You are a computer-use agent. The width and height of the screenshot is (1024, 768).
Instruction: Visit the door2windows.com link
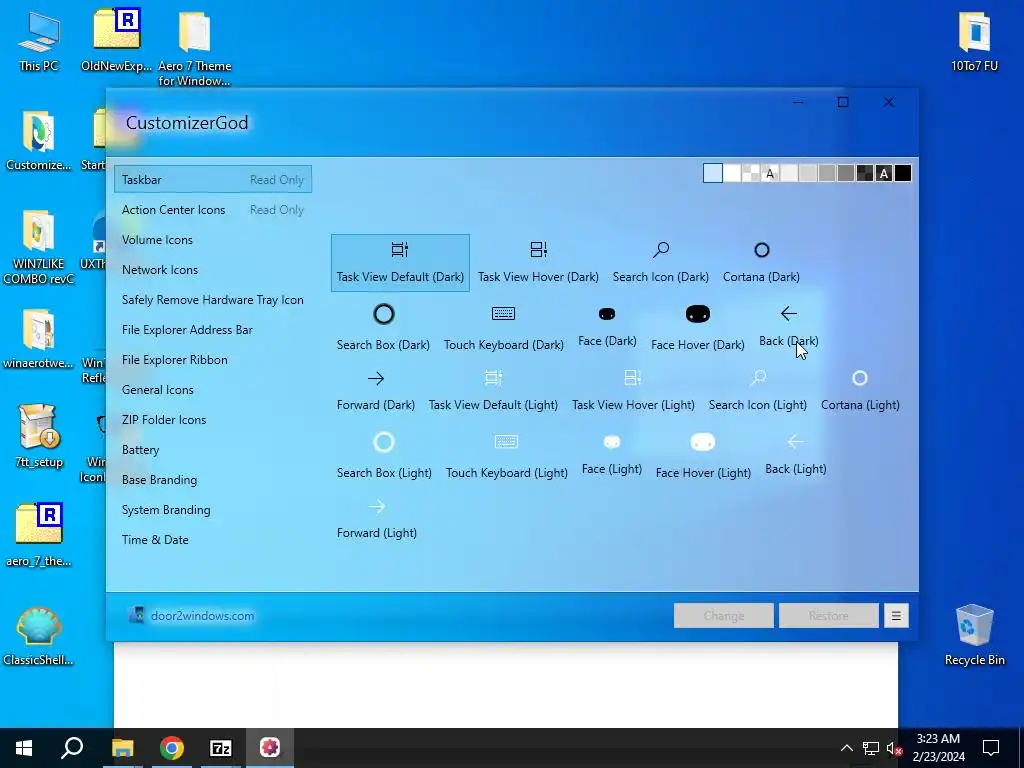[202, 616]
